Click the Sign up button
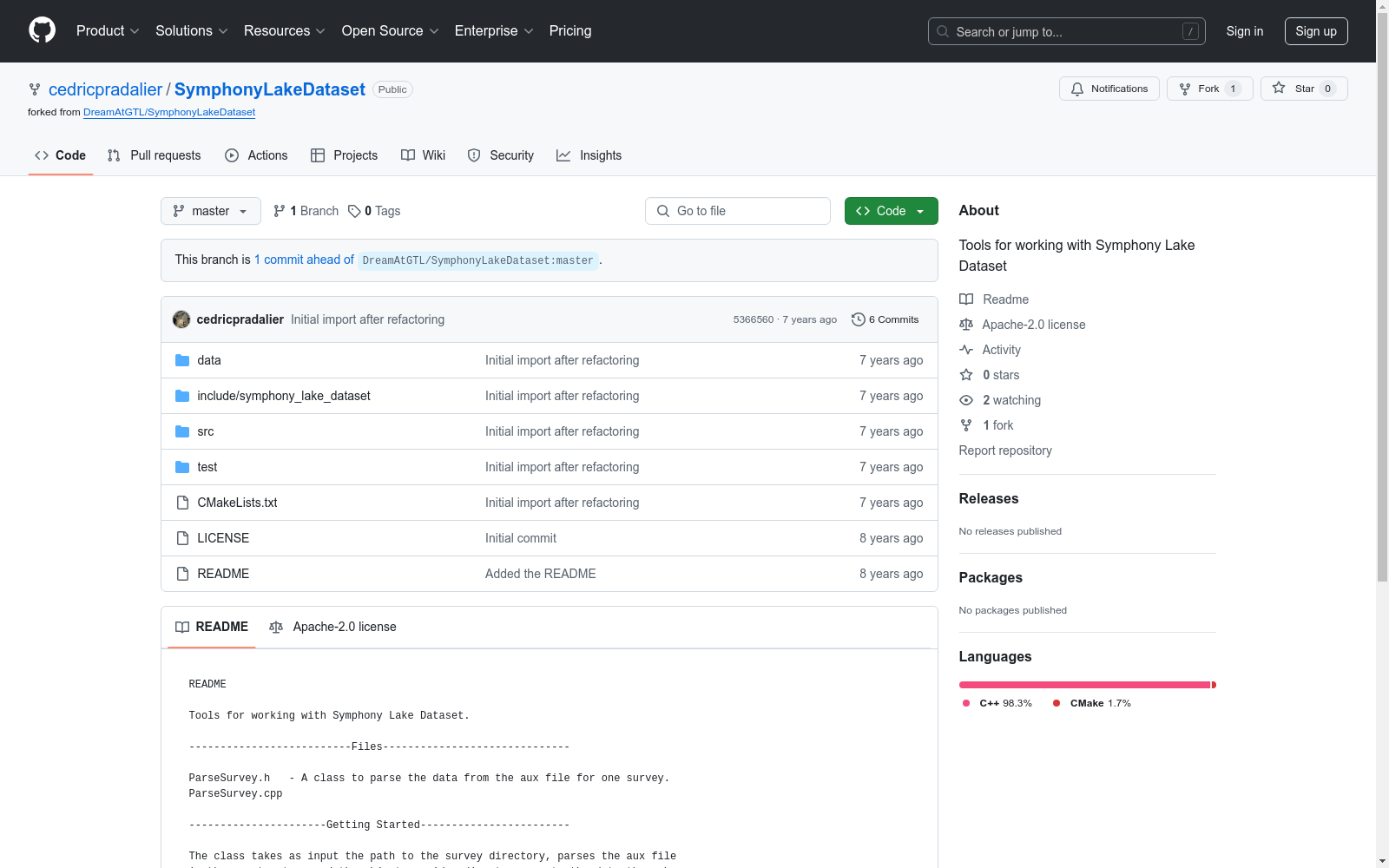The image size is (1389, 868). click(x=1316, y=31)
